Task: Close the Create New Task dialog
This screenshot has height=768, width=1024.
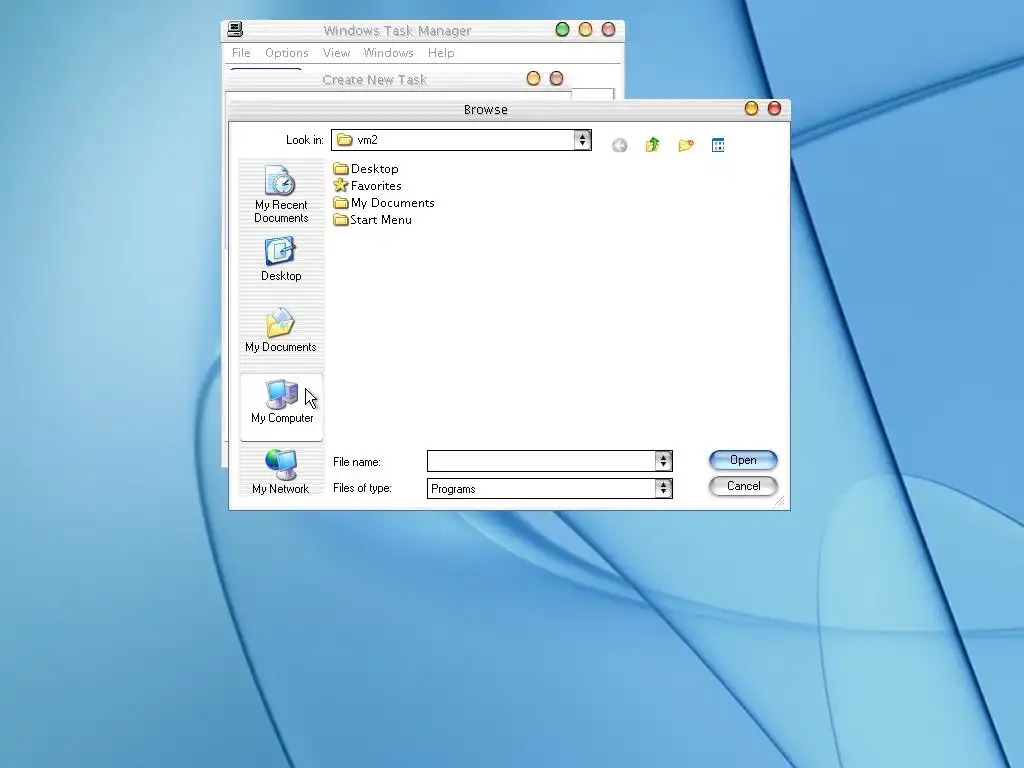Action: [556, 78]
